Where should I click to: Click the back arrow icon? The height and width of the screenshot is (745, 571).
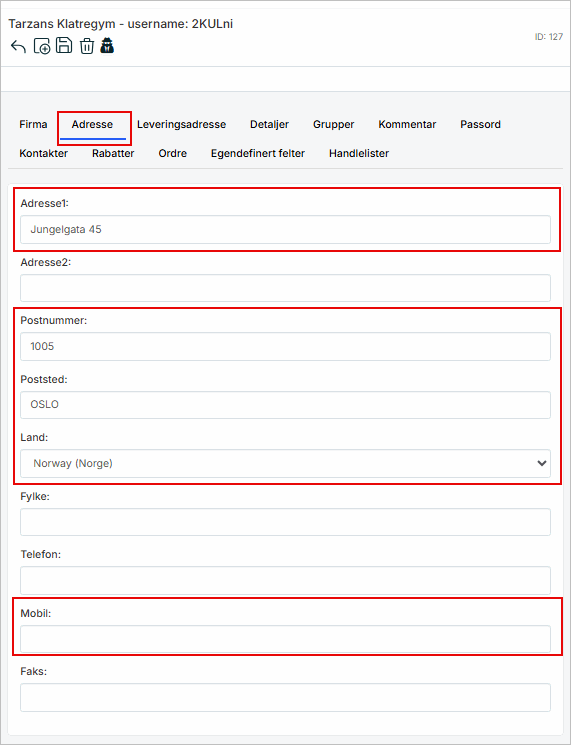point(19,47)
